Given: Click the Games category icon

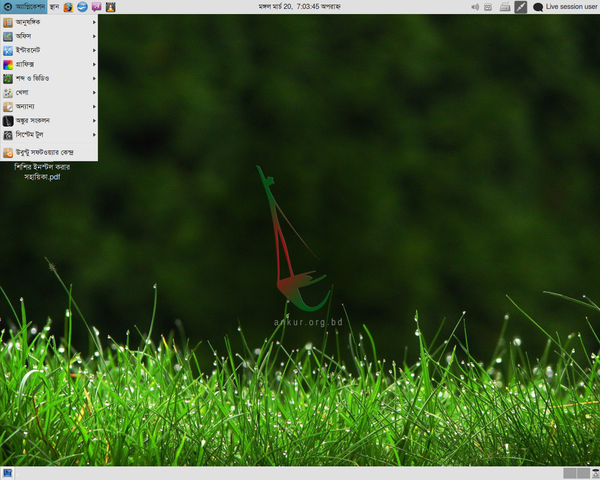Looking at the screenshot, I should [8, 93].
